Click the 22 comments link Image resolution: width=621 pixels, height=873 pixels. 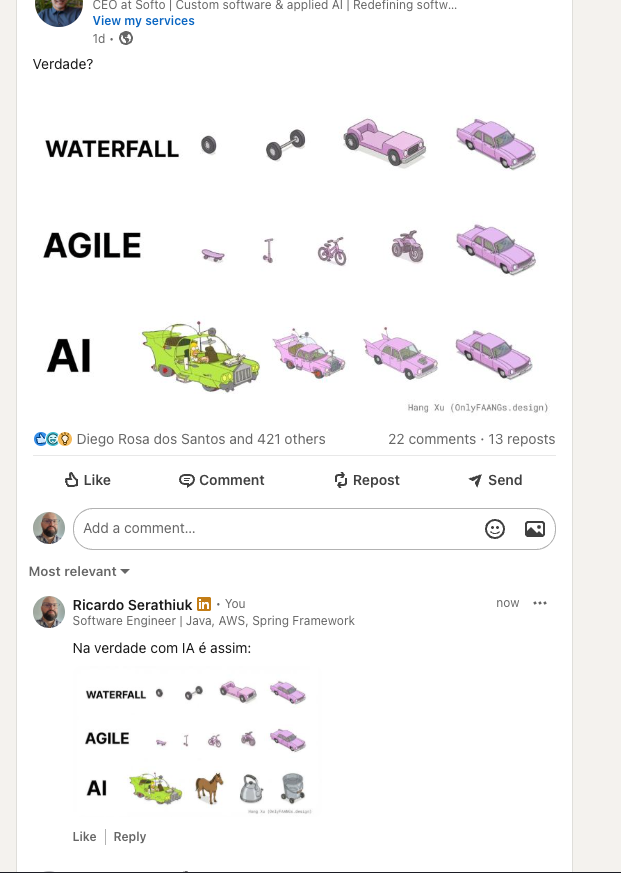coord(432,439)
